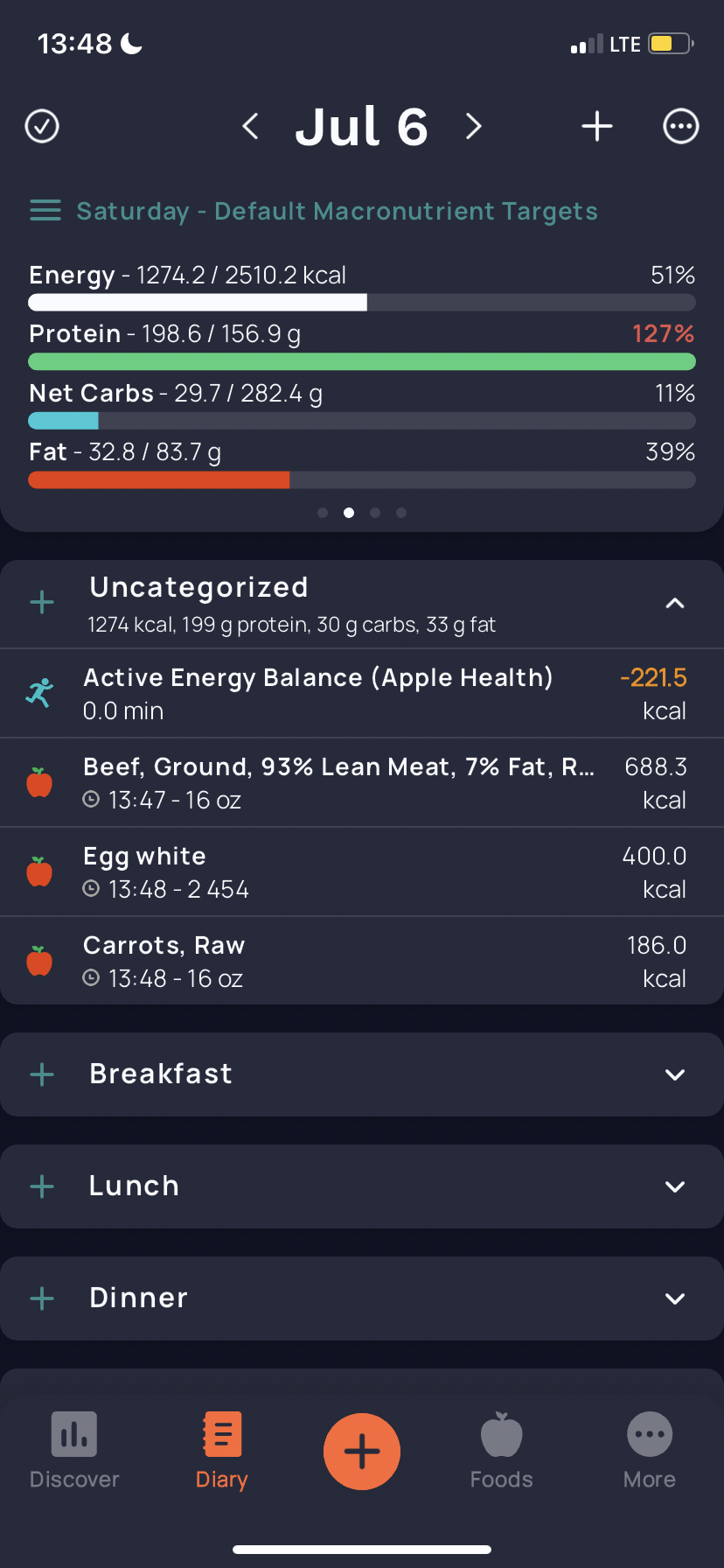Tap the orange central add button
The width and height of the screenshot is (724, 1568).
[x=362, y=1452]
